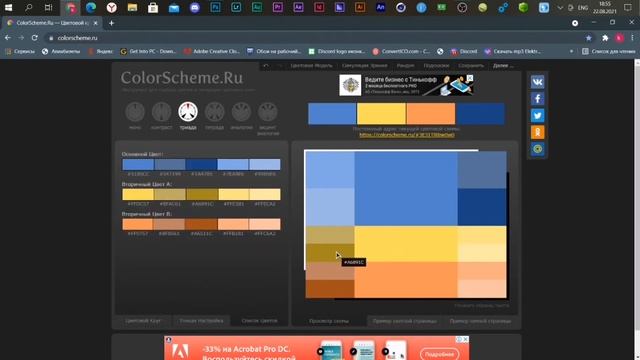Open the Симуляция Зрения menu
This screenshot has height=360, width=640.
(364, 66)
